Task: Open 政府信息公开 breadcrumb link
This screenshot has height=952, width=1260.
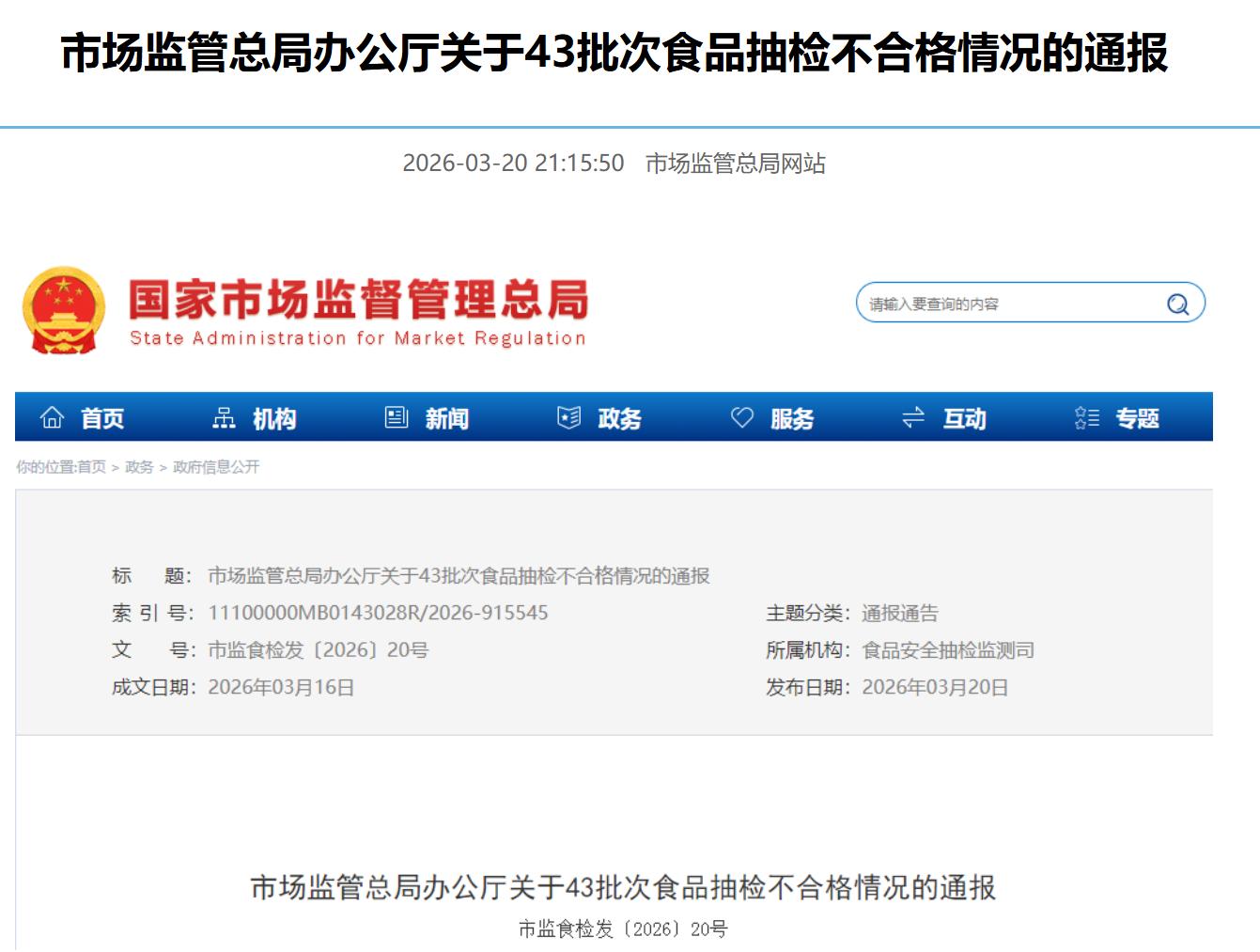Action: coord(216,467)
